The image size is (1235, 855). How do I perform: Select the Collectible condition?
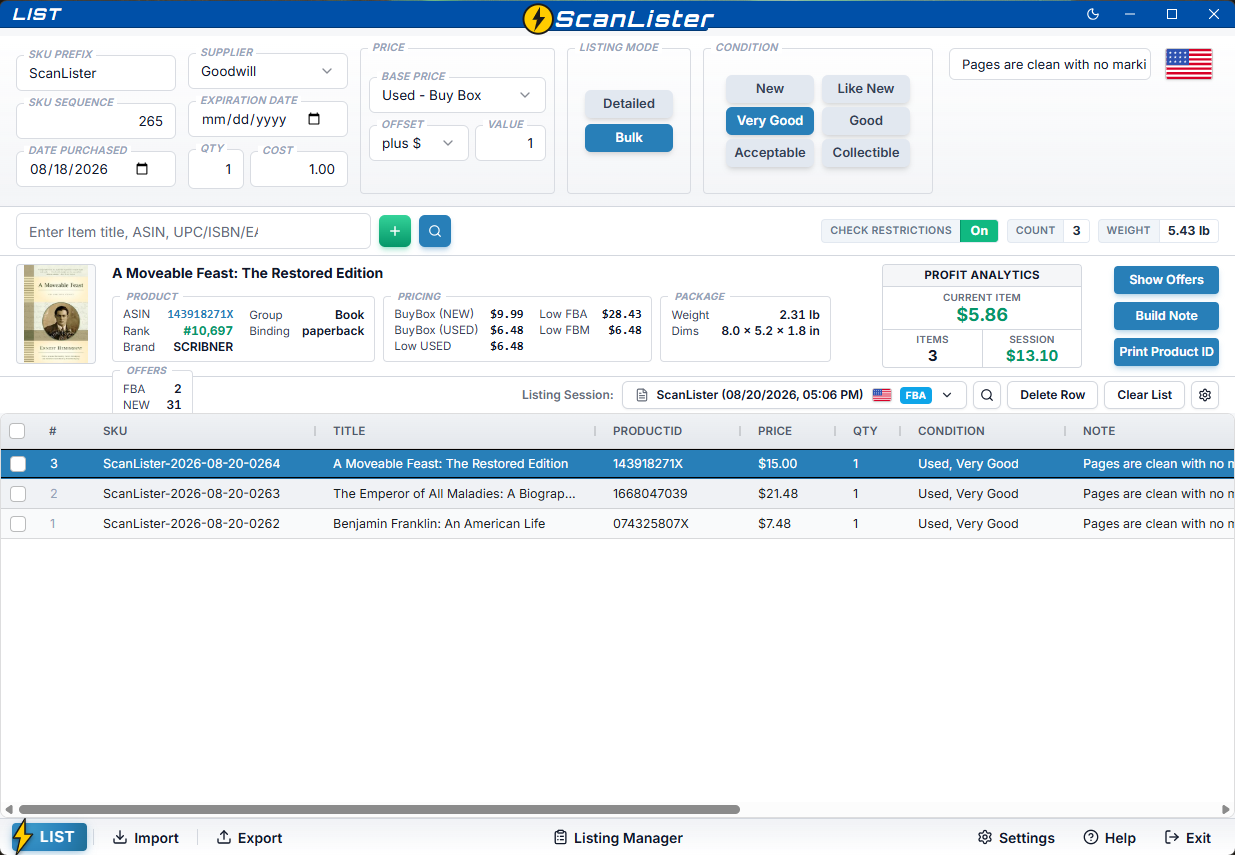pyautogui.click(x=866, y=153)
